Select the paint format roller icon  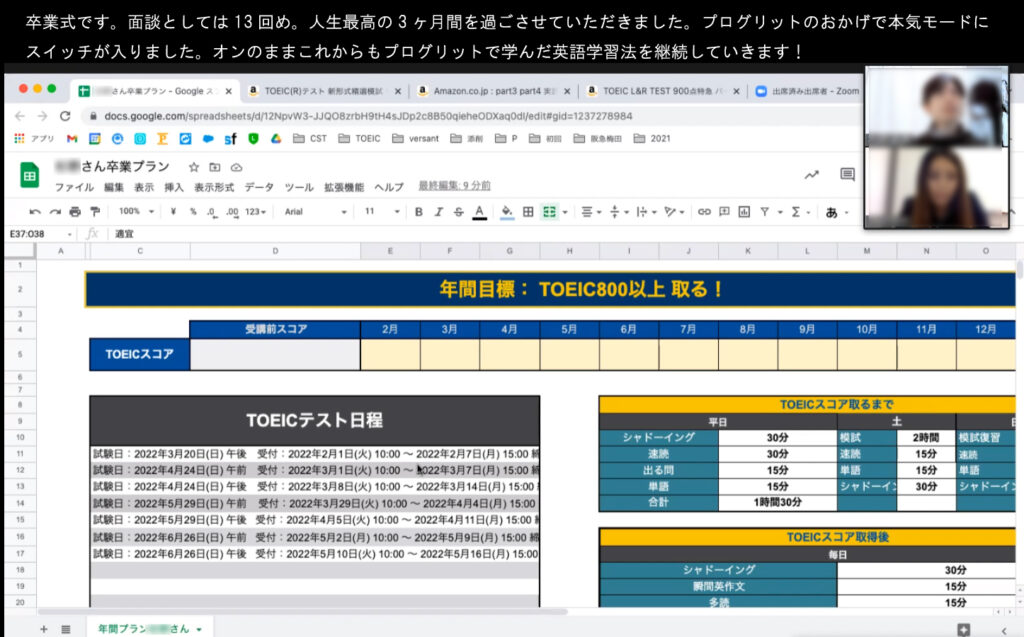(95, 212)
